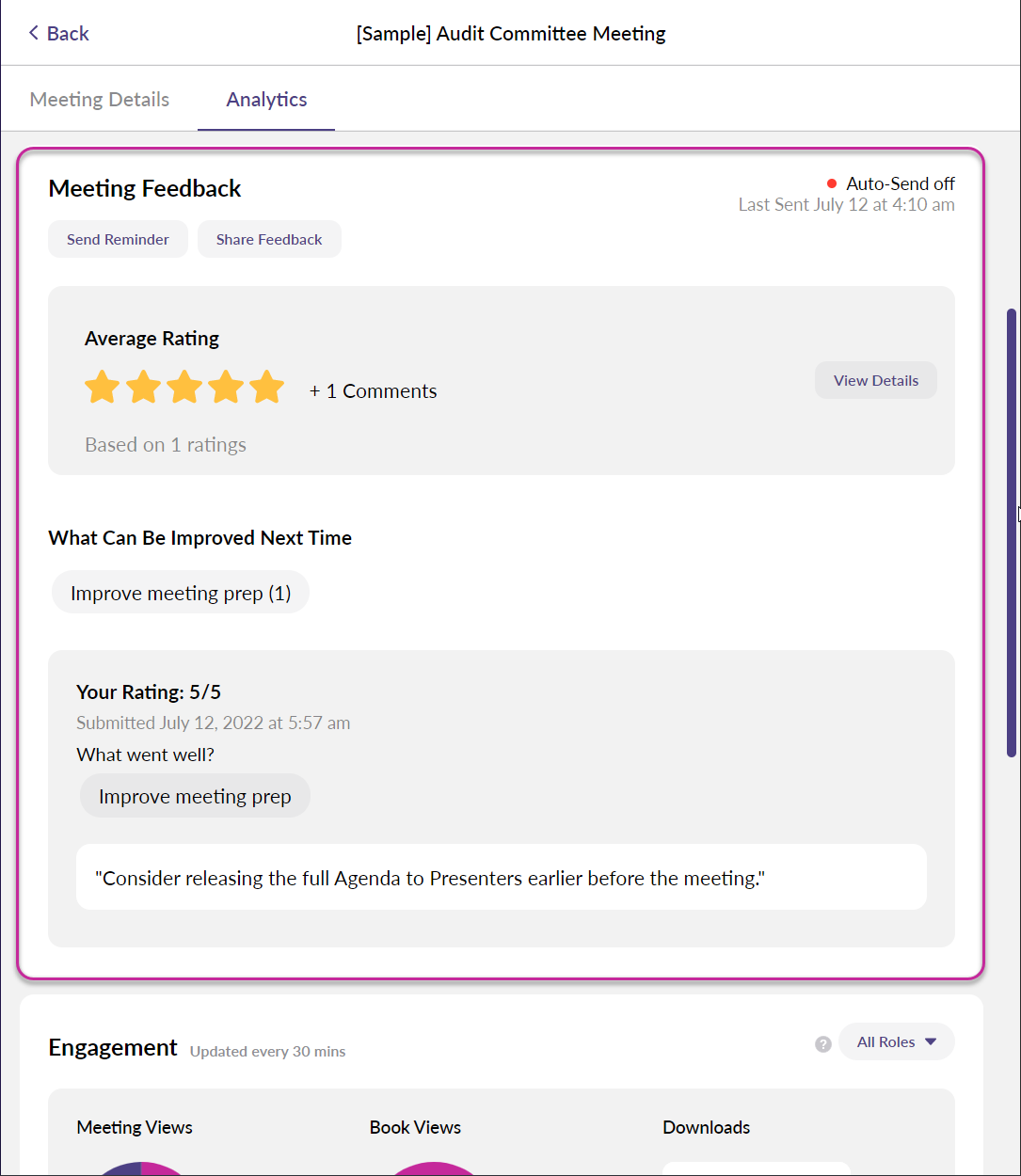Toggle the Auto-Send off setting
Viewport: 1021px width, 1176px height.
coord(900,183)
